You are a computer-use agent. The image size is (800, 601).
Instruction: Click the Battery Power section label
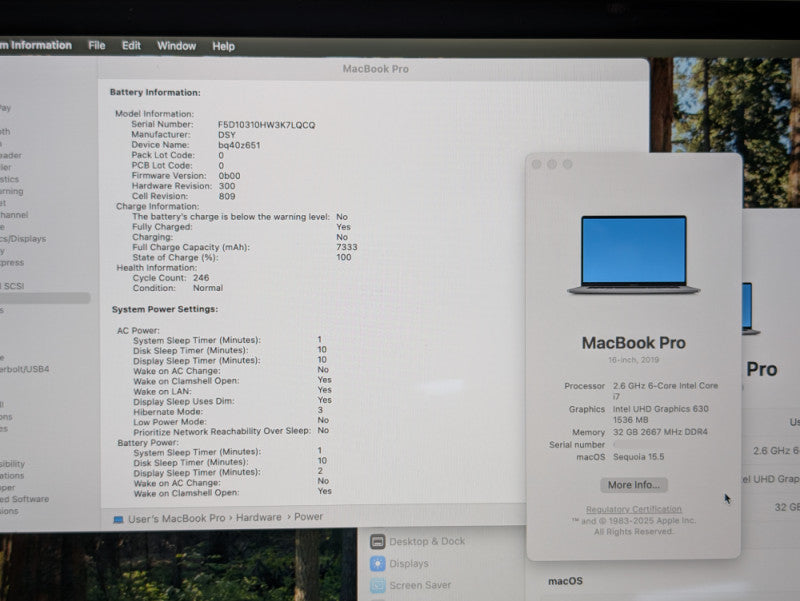point(147,442)
